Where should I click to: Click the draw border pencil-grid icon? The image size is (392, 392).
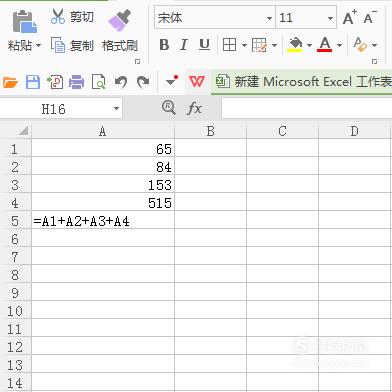[259, 45]
